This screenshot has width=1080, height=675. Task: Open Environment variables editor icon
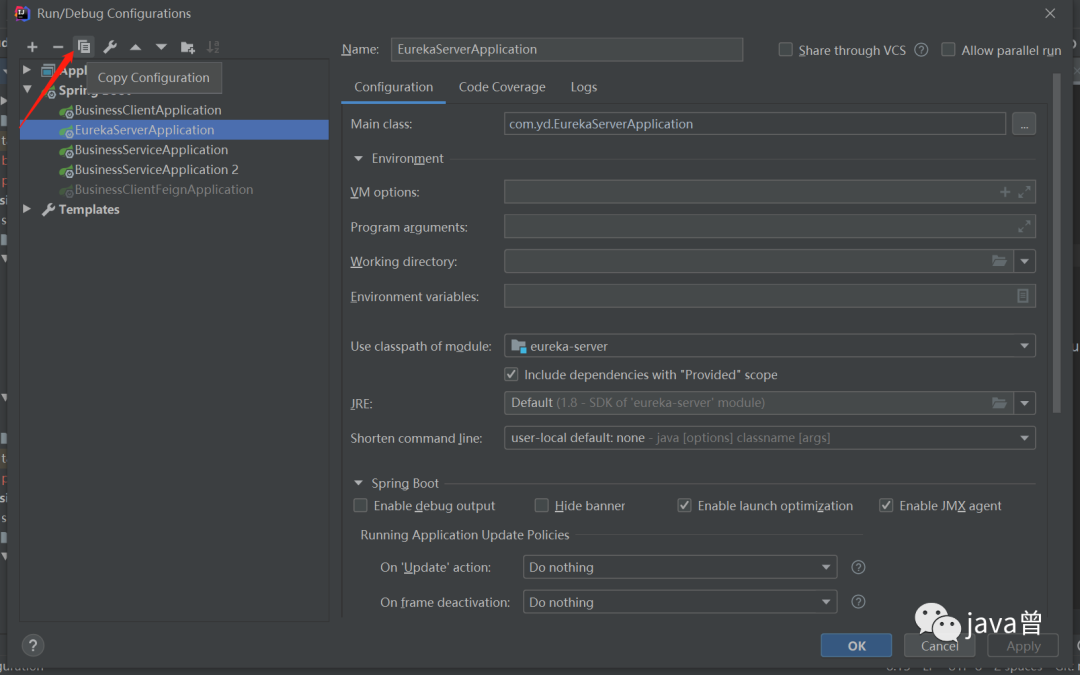click(x=1023, y=295)
